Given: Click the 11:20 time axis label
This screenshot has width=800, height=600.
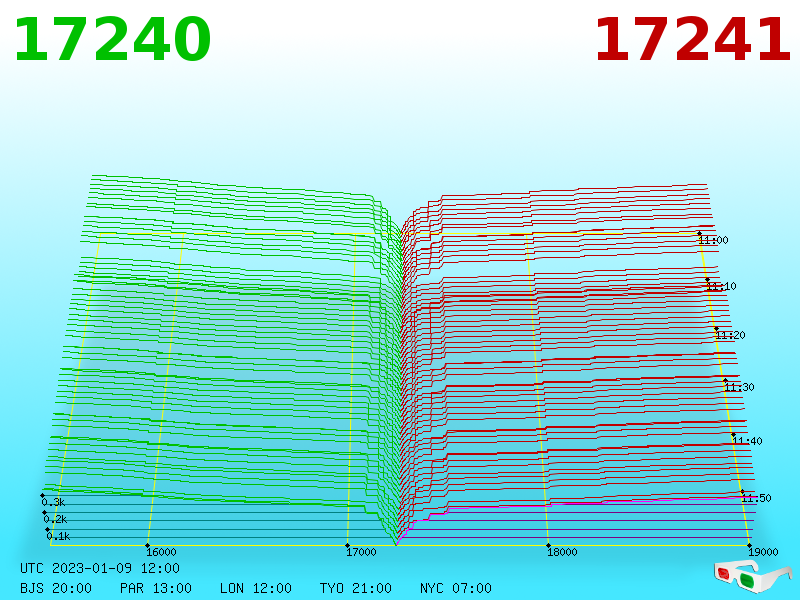Looking at the screenshot, I should click(730, 335).
